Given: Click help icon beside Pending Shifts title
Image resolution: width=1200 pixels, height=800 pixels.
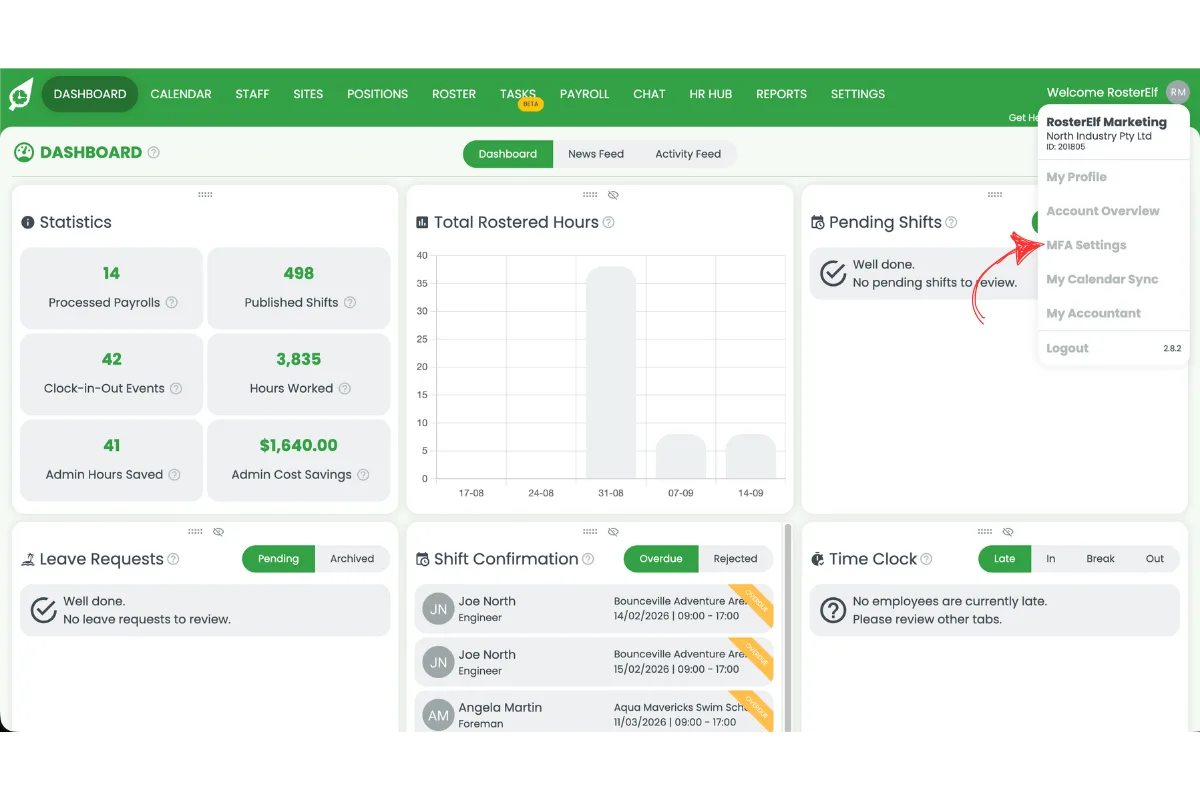Looking at the screenshot, I should [952, 222].
